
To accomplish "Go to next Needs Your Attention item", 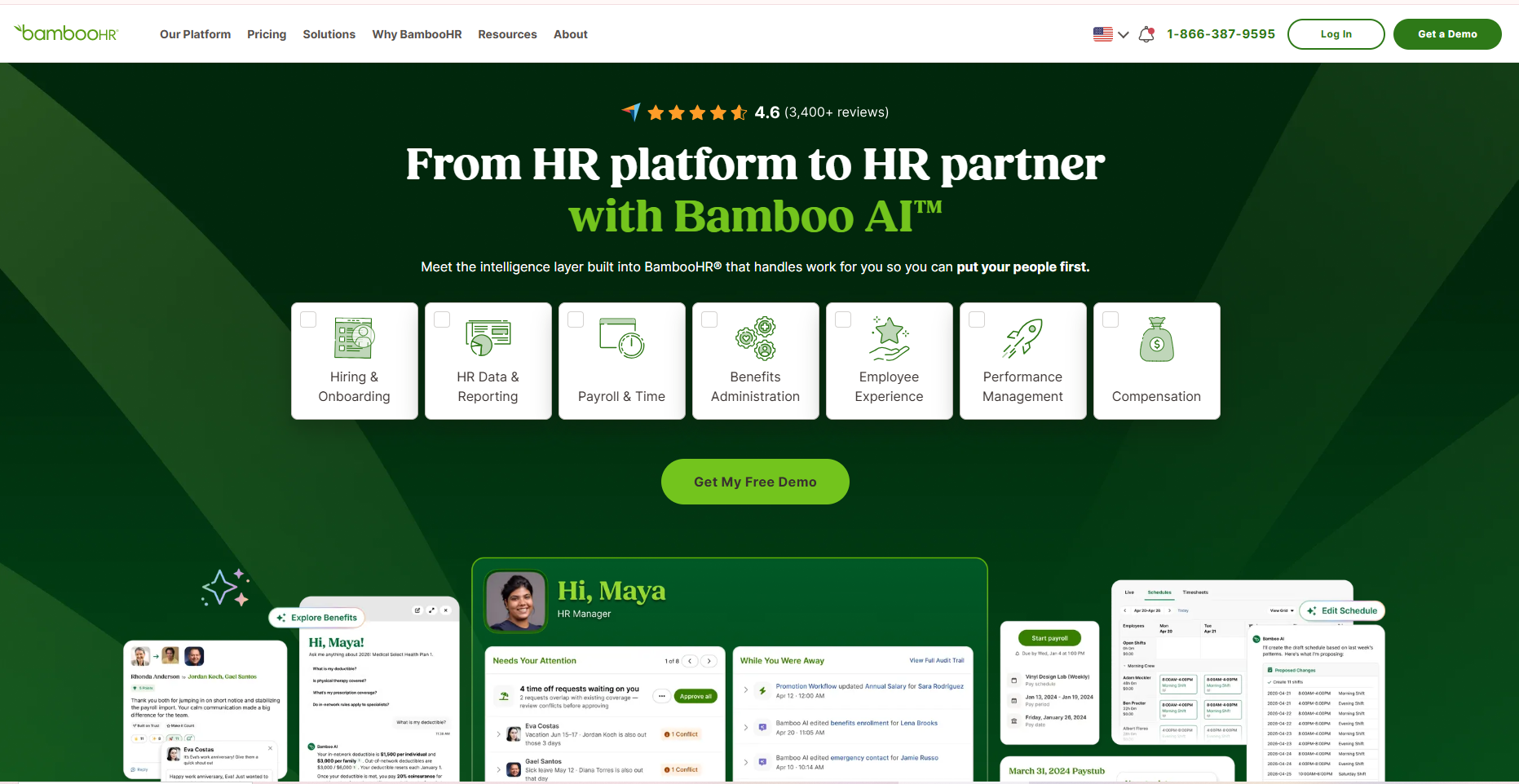I will click(709, 661).
